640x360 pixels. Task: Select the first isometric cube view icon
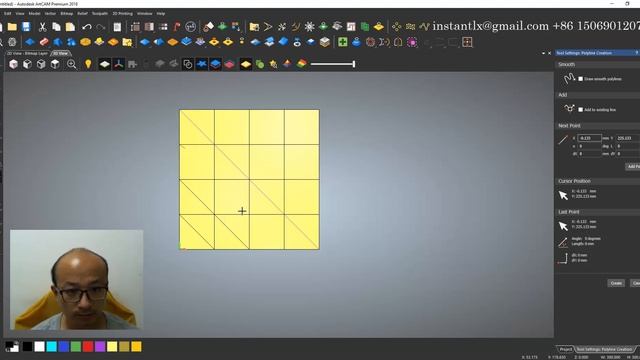[13, 64]
